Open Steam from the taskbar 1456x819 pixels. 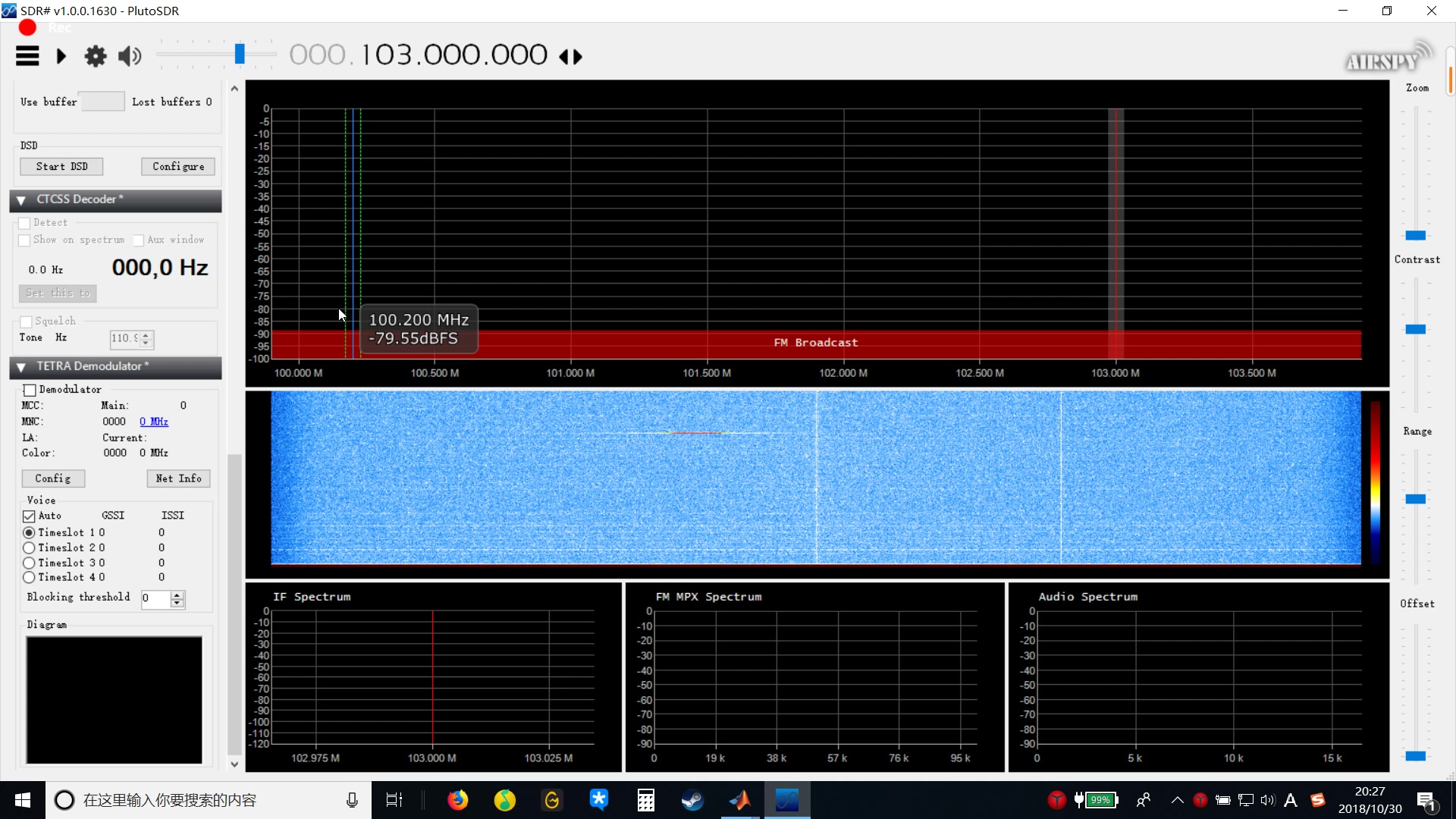click(x=692, y=800)
